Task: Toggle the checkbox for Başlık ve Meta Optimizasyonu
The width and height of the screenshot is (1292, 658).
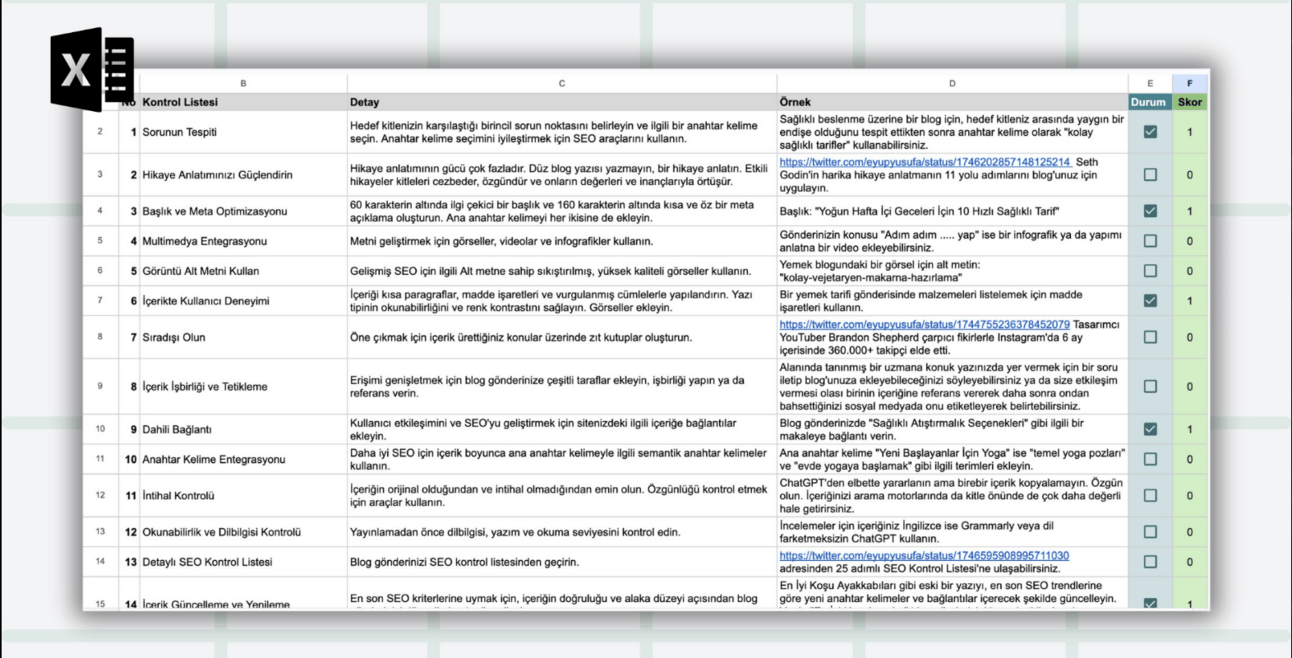Action: coord(1150,211)
